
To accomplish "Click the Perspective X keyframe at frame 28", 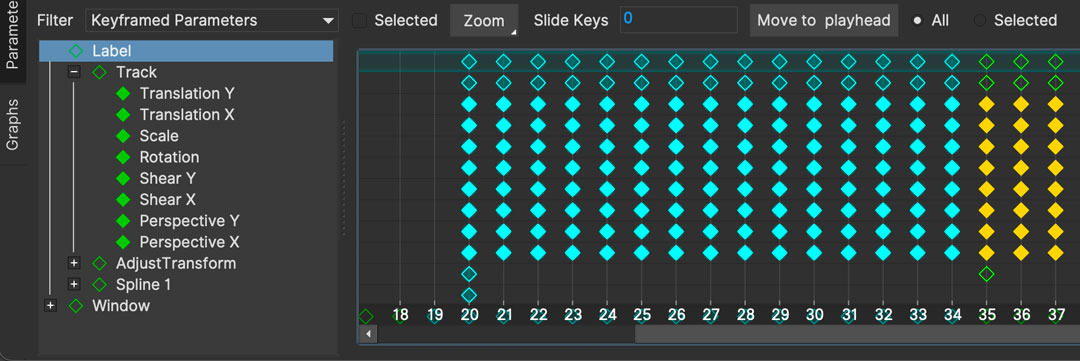I will (745, 253).
